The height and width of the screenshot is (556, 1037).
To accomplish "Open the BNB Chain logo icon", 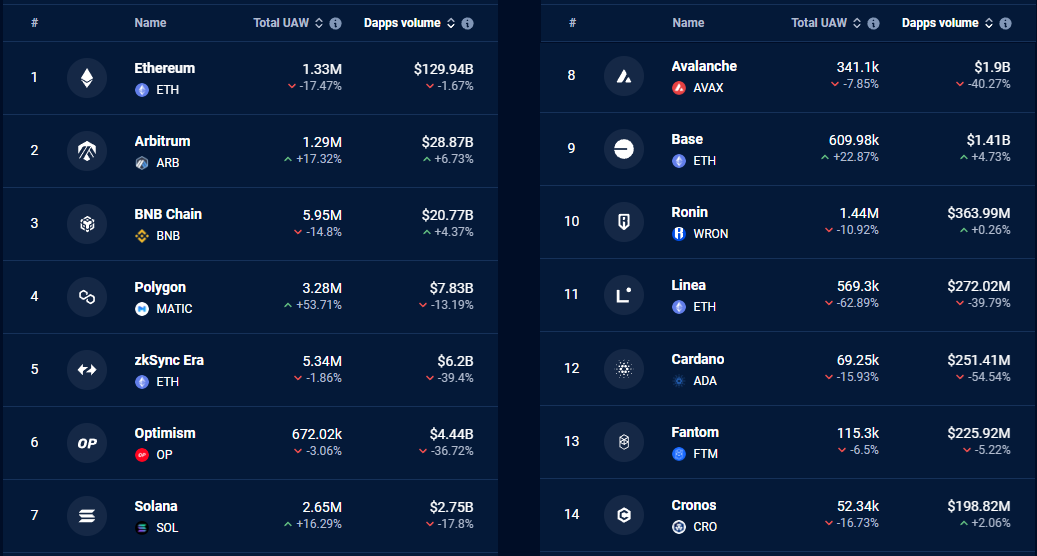I will pyautogui.click(x=87, y=224).
